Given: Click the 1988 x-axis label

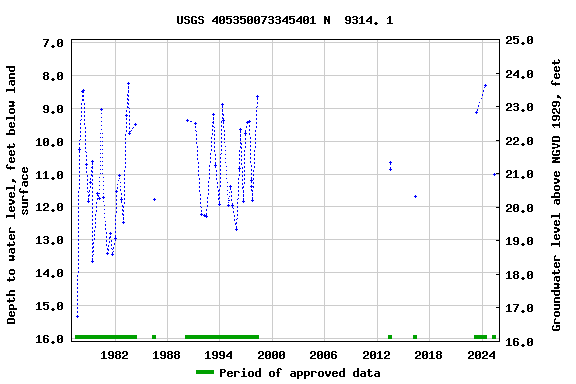Looking at the screenshot, I should click(x=167, y=355).
